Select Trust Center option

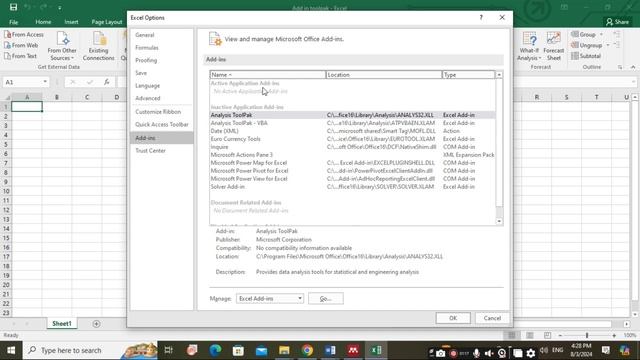click(162, 151)
